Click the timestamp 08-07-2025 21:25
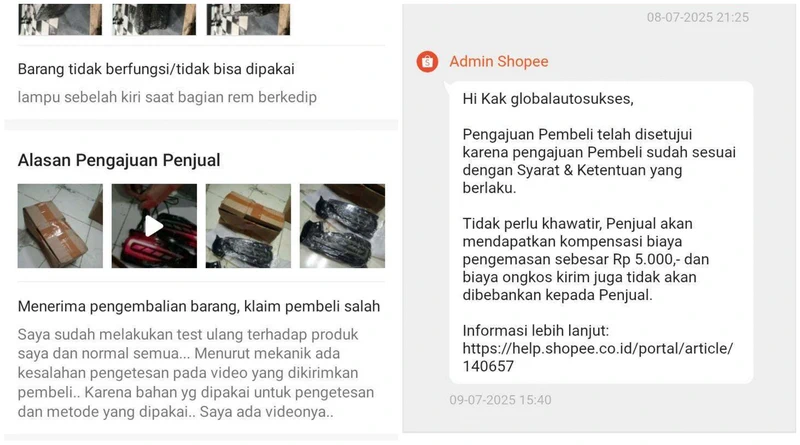Viewport: 800px width, 445px height. click(698, 17)
